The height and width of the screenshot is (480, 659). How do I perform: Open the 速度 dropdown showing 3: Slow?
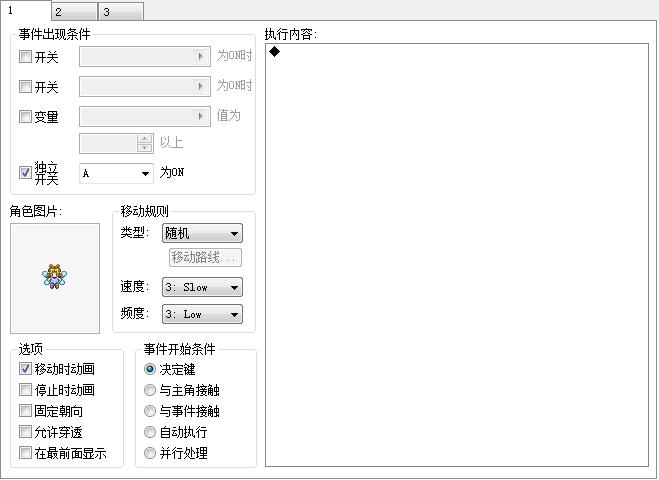[x=202, y=287]
